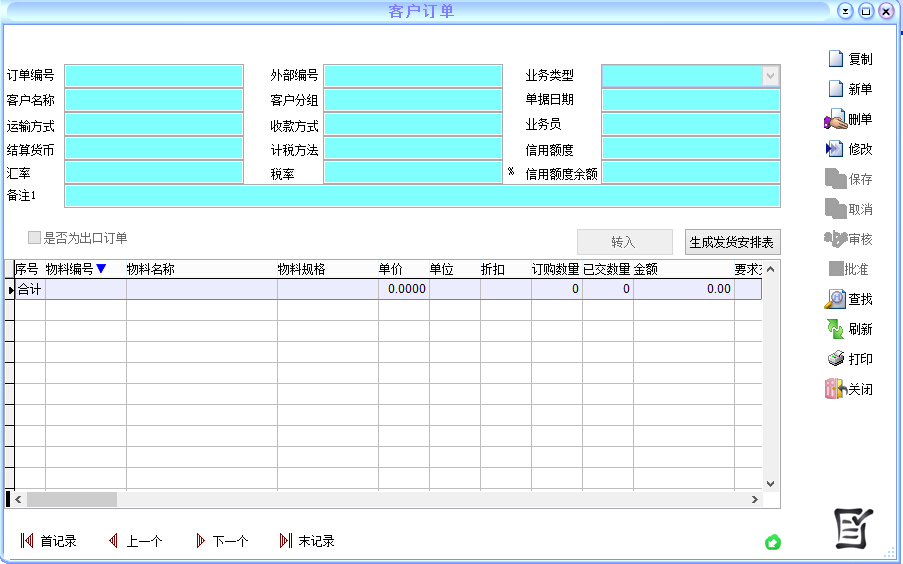Screen dimensions: 903x564
Task: Click the notepad icon at bottom right
Action: click(854, 528)
